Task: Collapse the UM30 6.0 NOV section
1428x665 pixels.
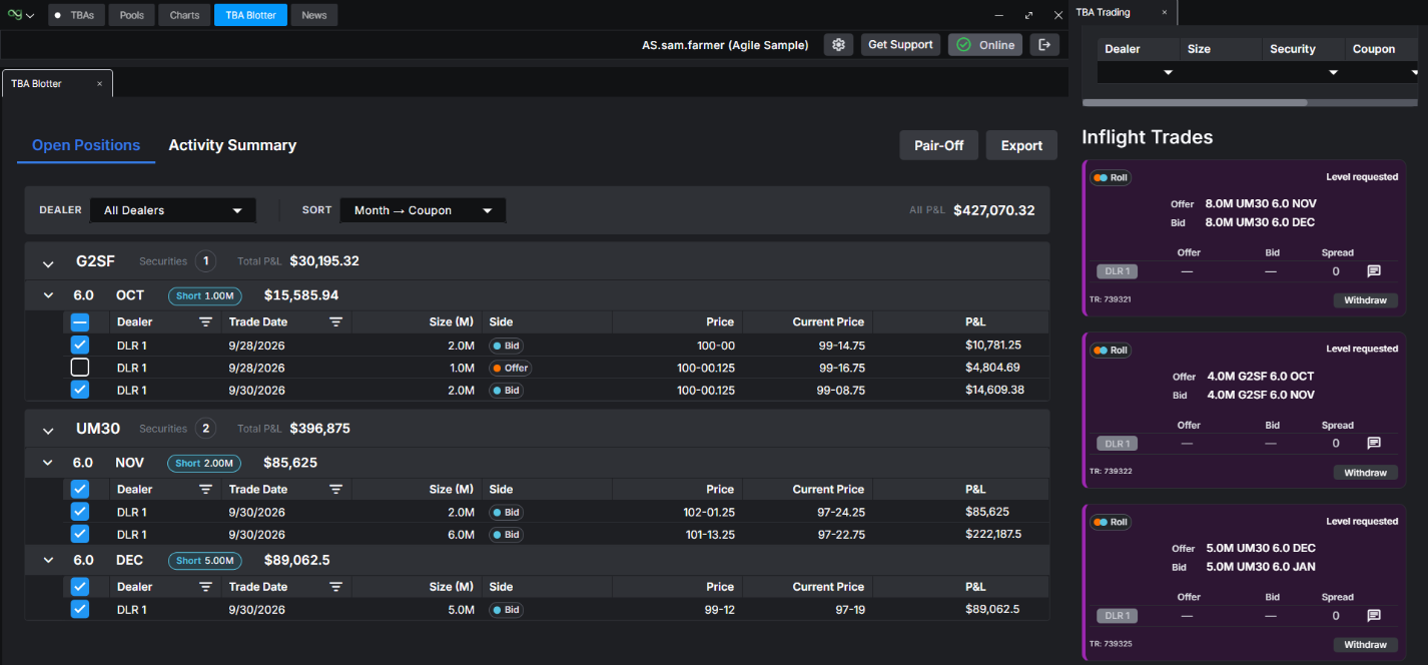Action: coord(48,463)
